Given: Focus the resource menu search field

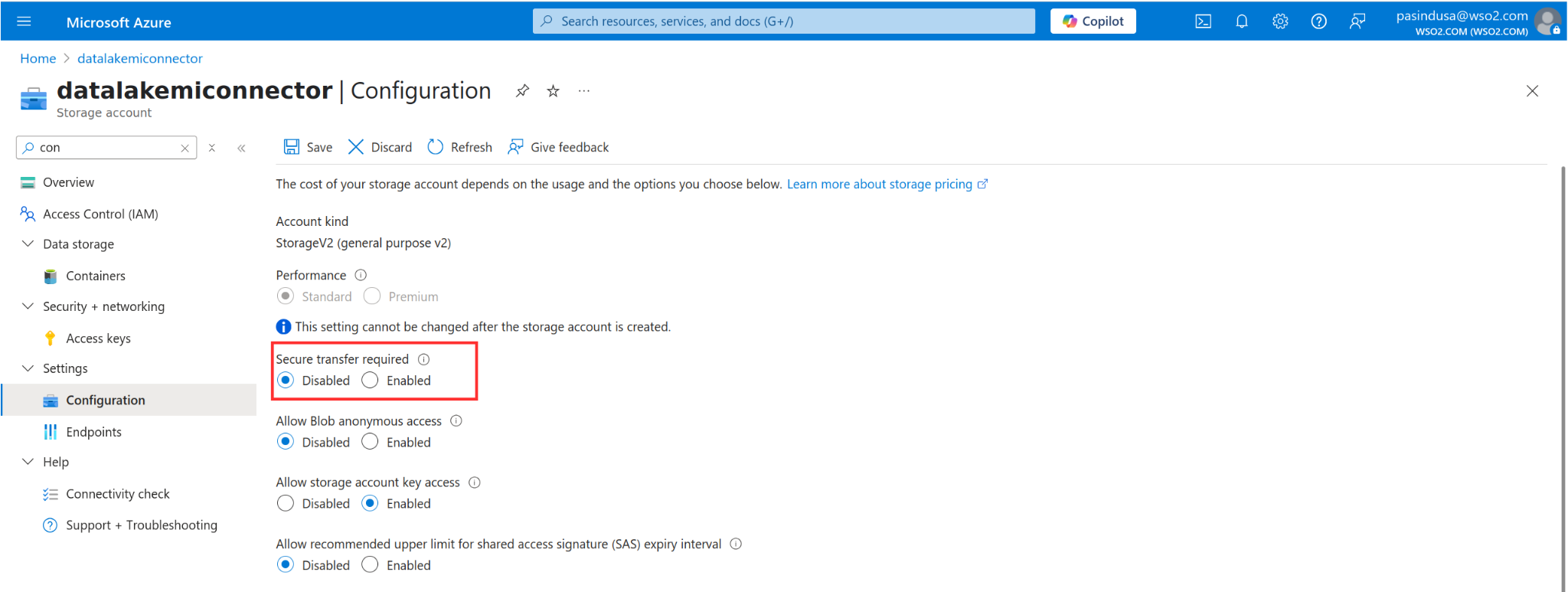Looking at the screenshot, I should 106,148.
